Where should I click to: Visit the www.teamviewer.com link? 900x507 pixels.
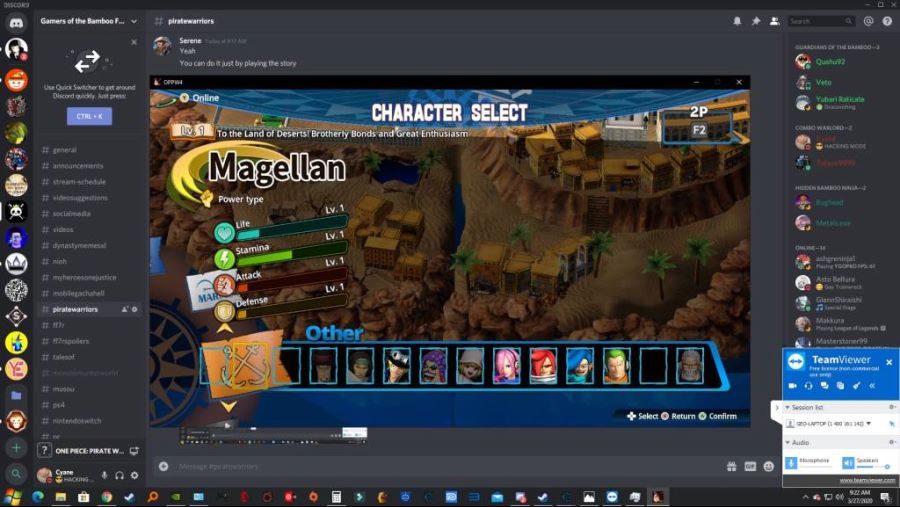pyautogui.click(x=867, y=480)
